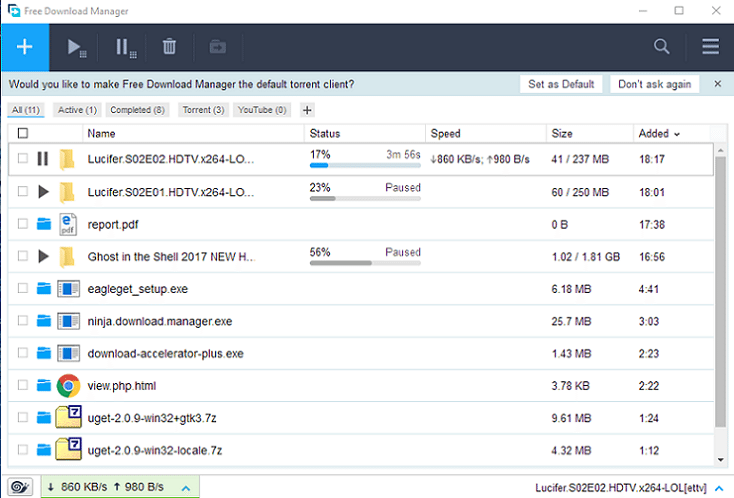Click the Free Download Manager title logo
734x498 pixels.
pos(14,10)
